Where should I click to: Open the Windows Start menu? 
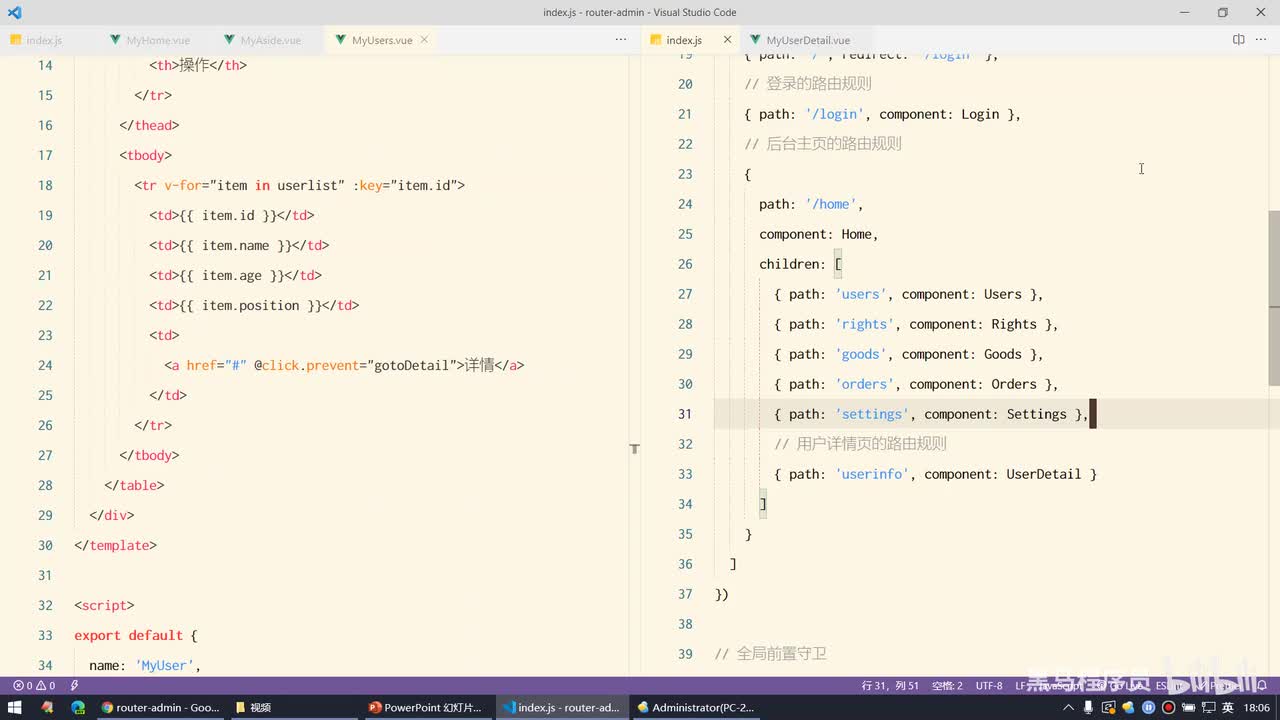point(15,707)
